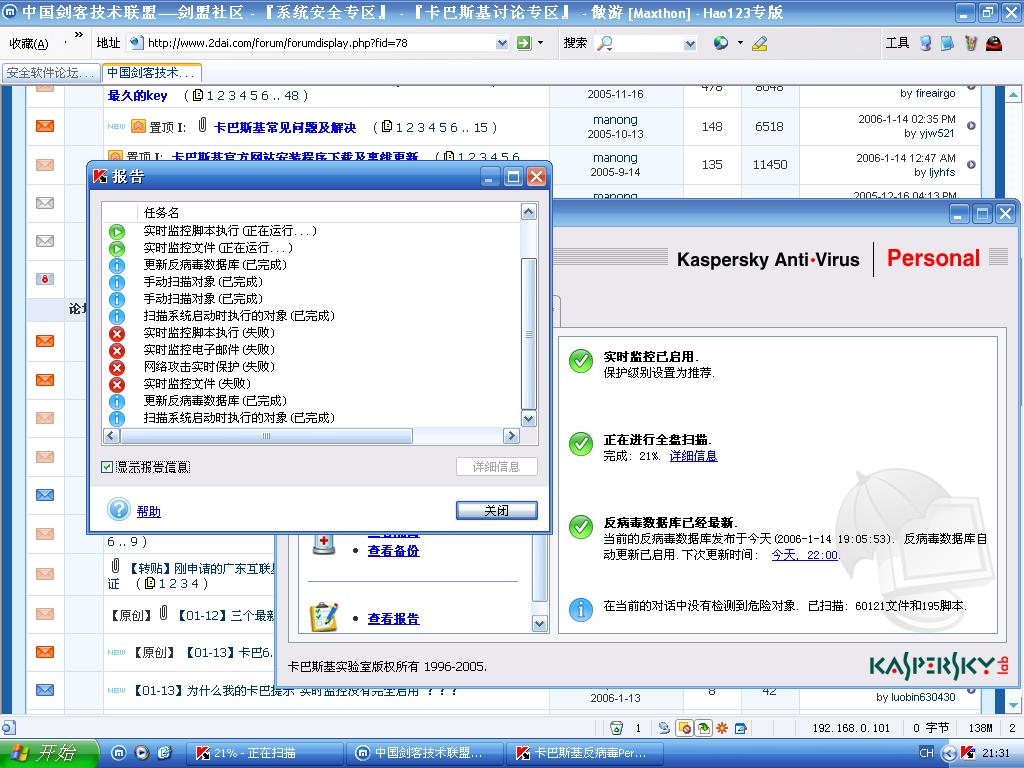Click the medical kit icon next to 查看备份
This screenshot has width=1024, height=768.
[x=324, y=543]
